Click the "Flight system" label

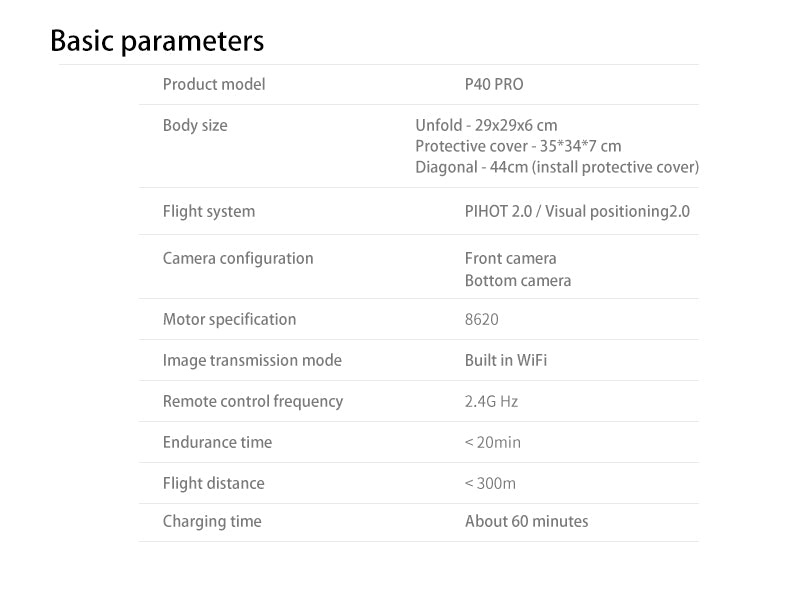point(209,211)
